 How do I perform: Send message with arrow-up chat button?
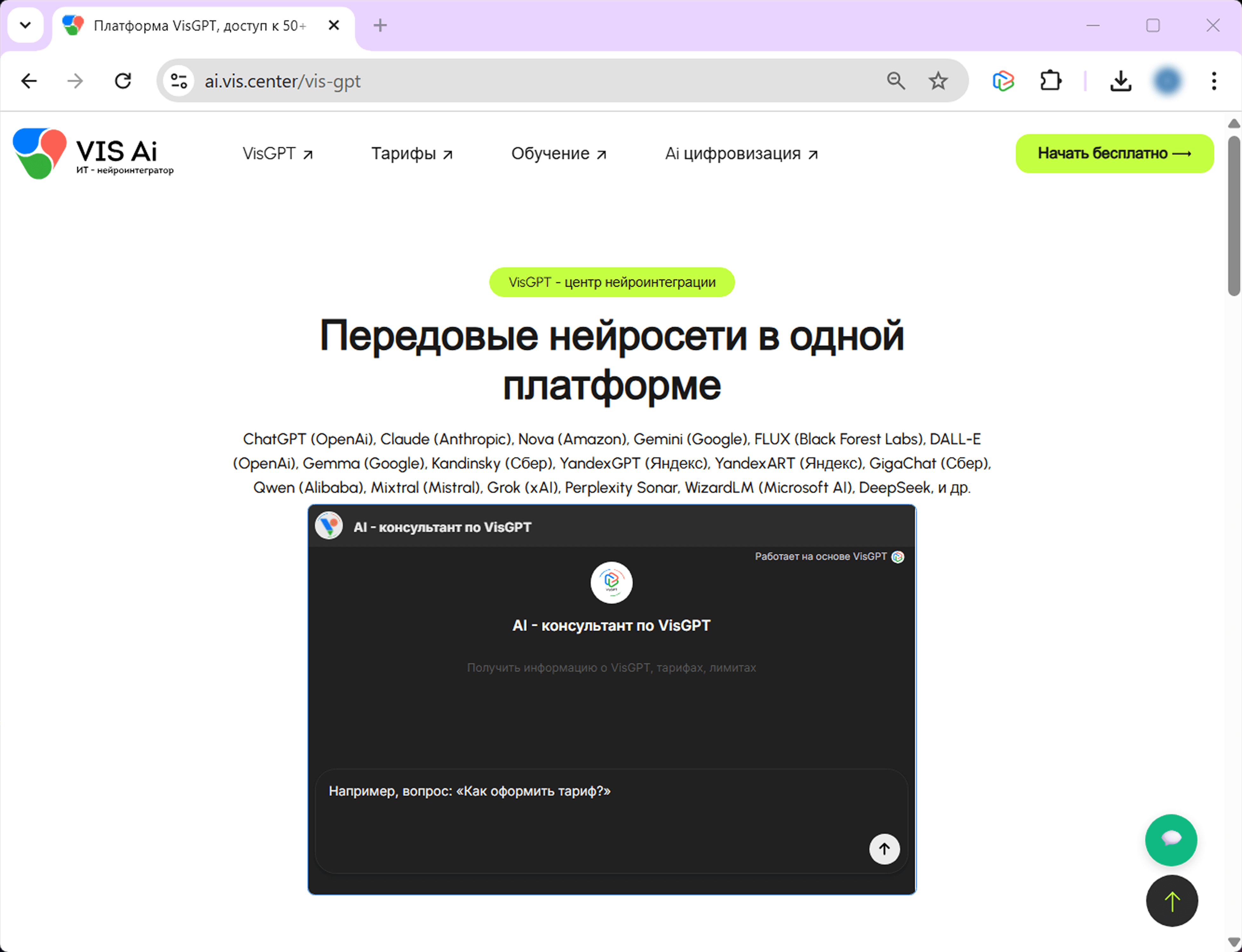coord(884,848)
